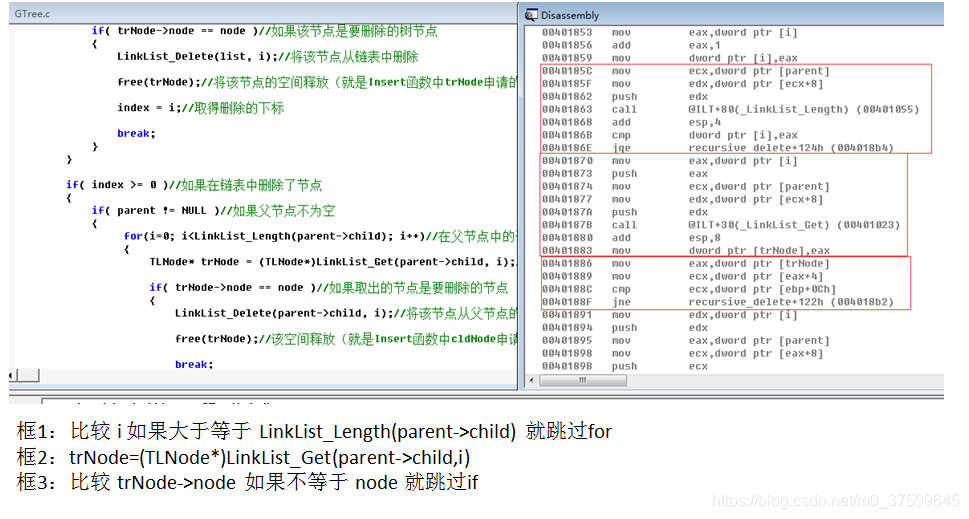Click the 'if( parent != NULL )' line
Image resolution: width=969 pixels, height=519 pixels.
coord(213,211)
